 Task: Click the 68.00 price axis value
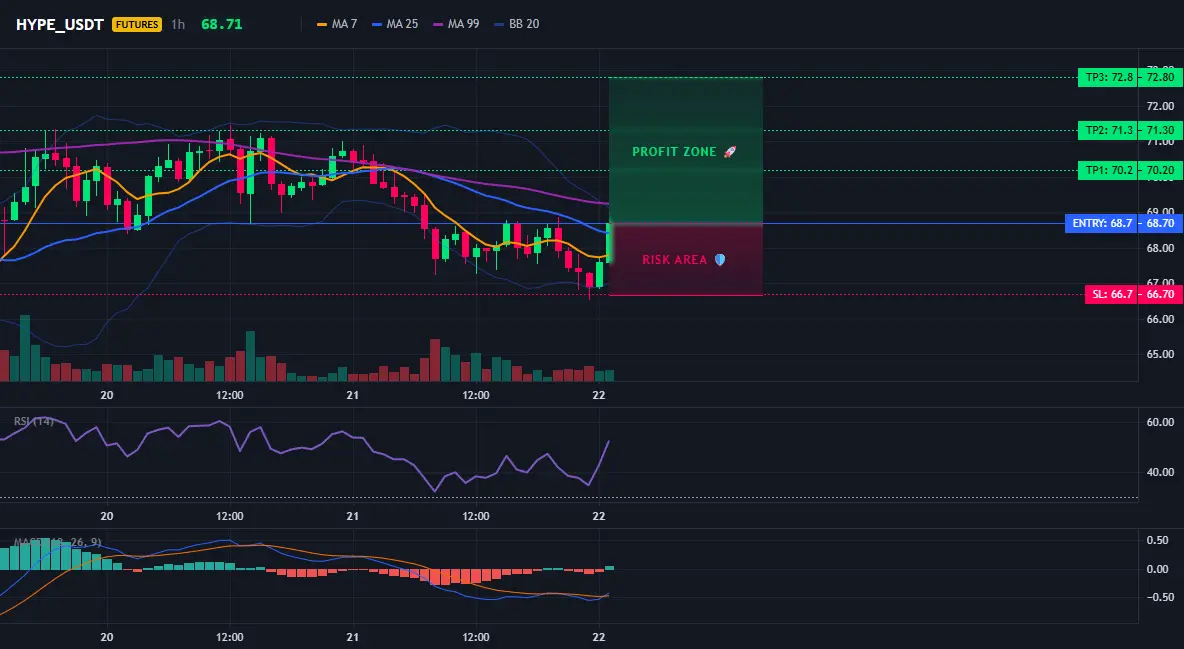(x=1160, y=248)
